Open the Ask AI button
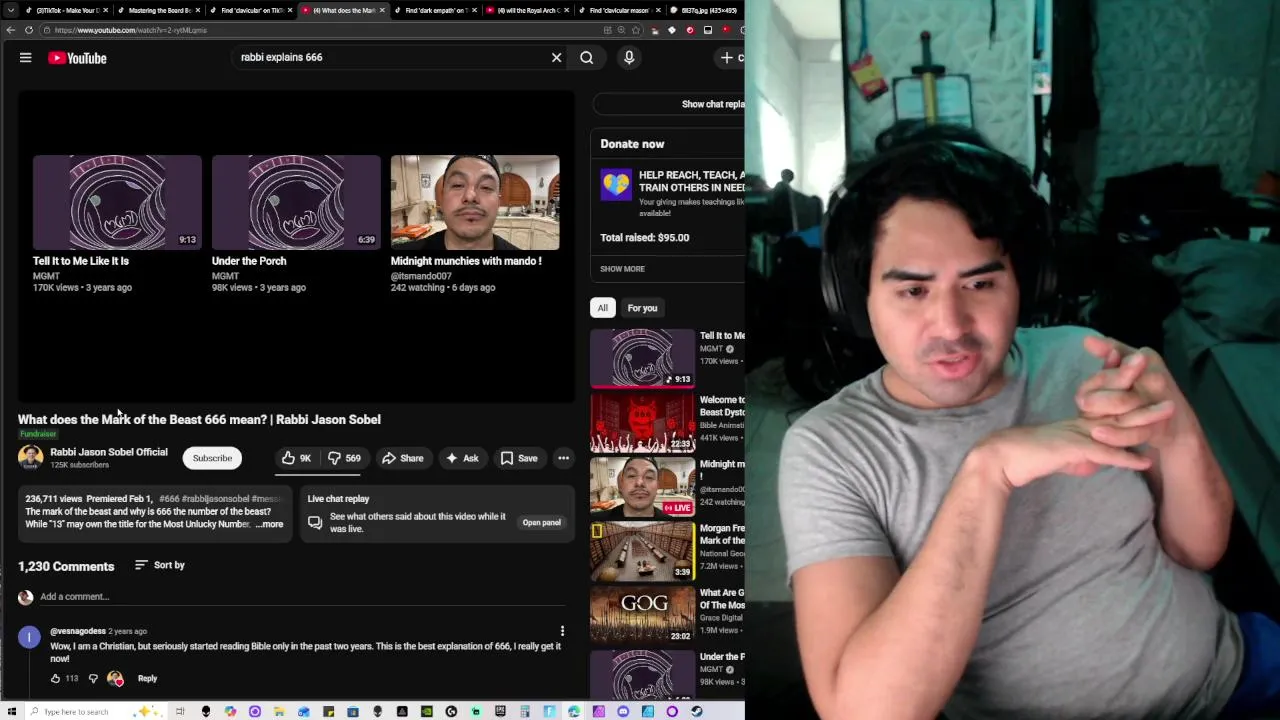 pyautogui.click(x=462, y=458)
